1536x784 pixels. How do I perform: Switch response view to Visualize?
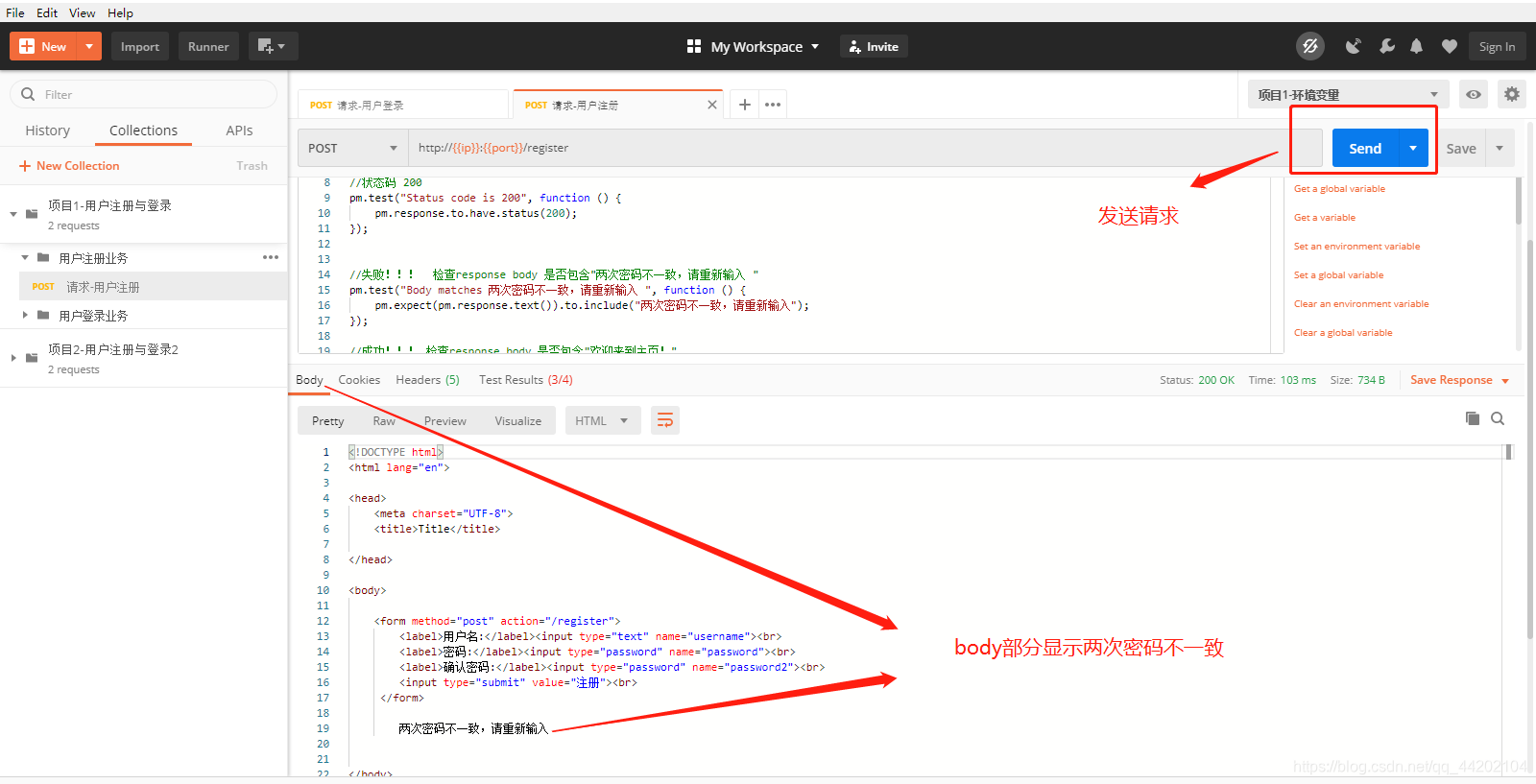click(518, 420)
